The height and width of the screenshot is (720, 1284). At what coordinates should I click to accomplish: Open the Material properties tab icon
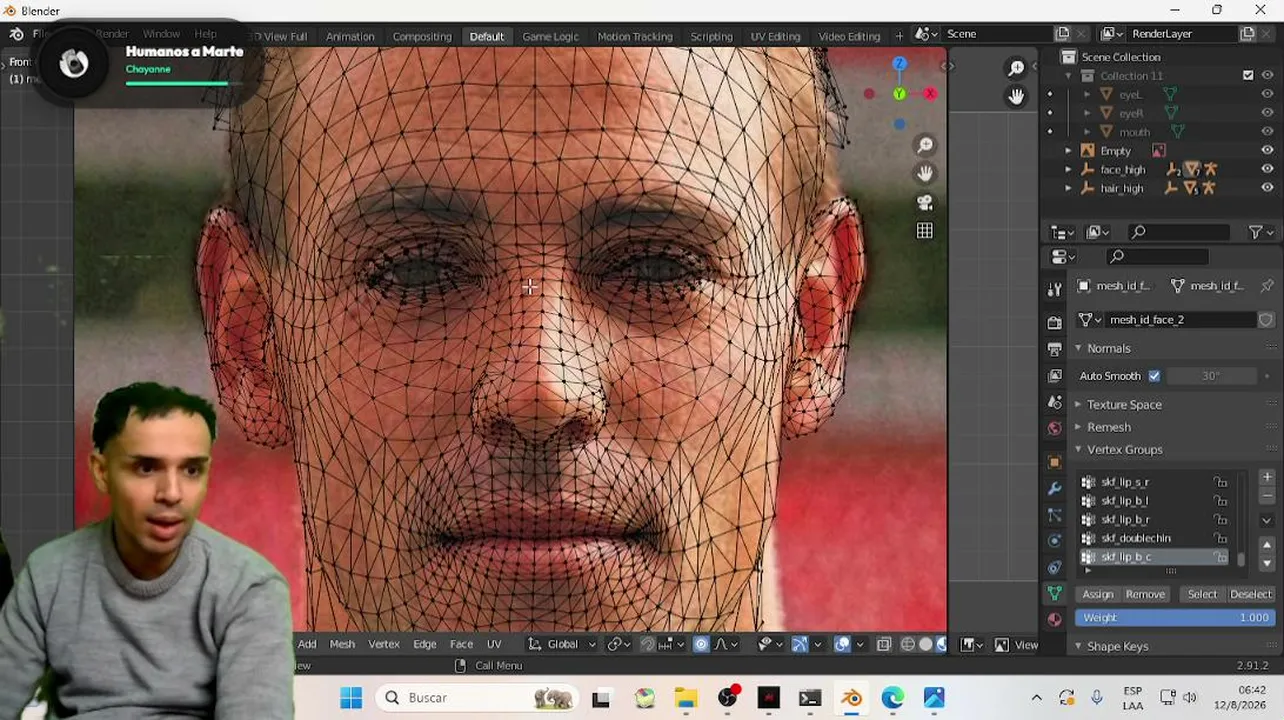1054,619
